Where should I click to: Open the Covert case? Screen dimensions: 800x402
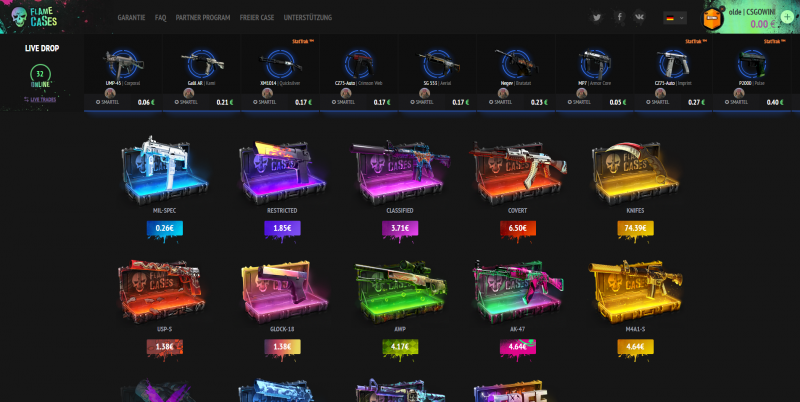point(517,172)
